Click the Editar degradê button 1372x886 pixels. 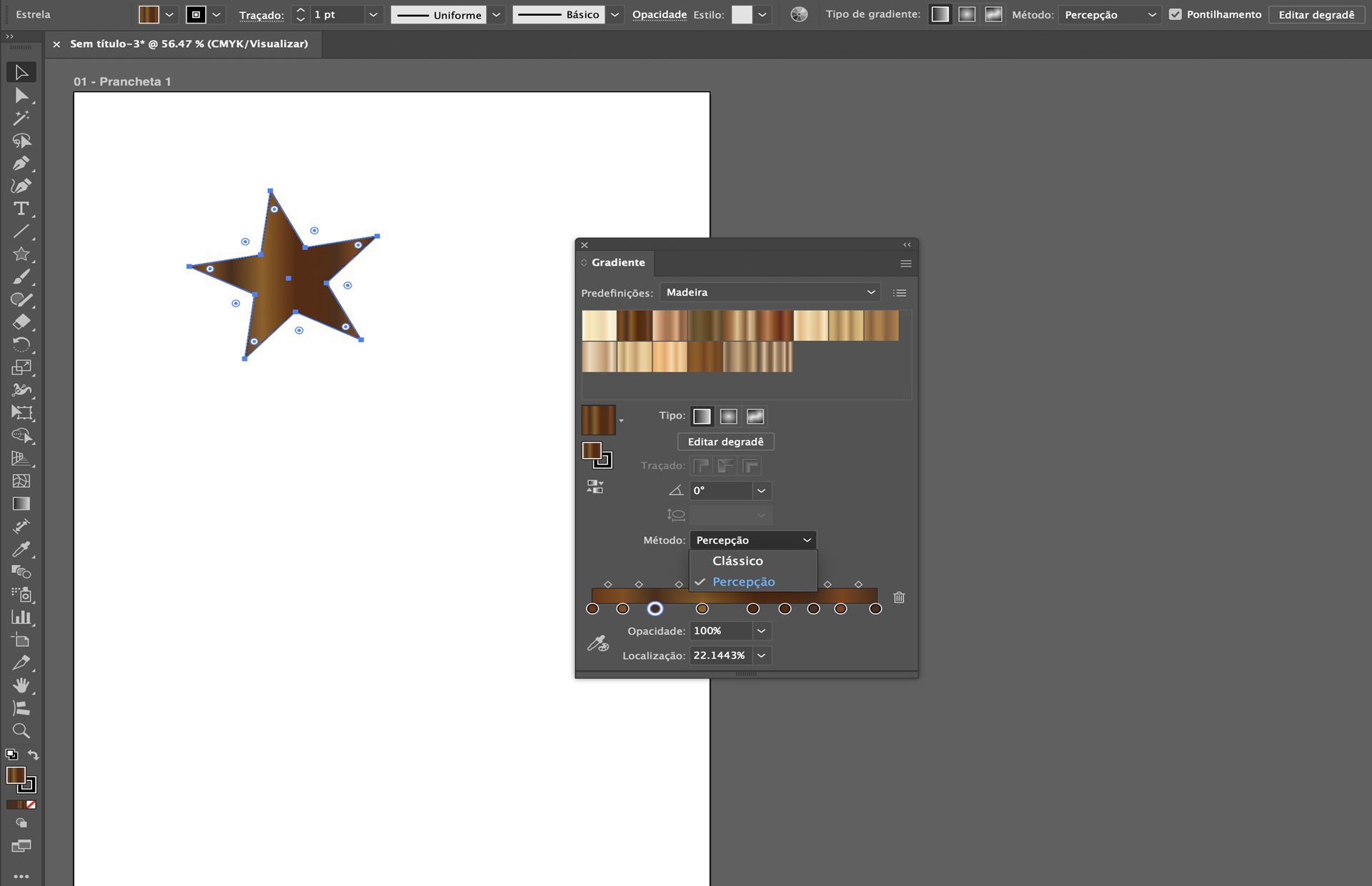click(x=725, y=442)
